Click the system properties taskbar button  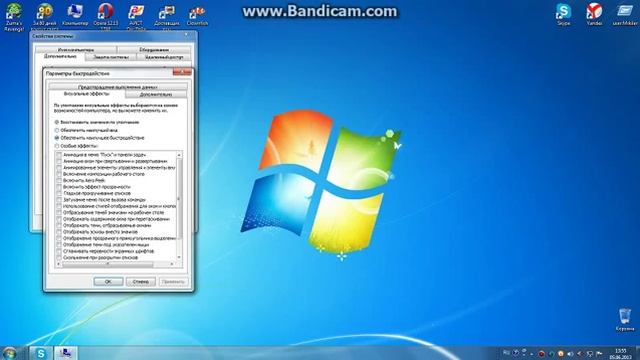tap(66, 353)
